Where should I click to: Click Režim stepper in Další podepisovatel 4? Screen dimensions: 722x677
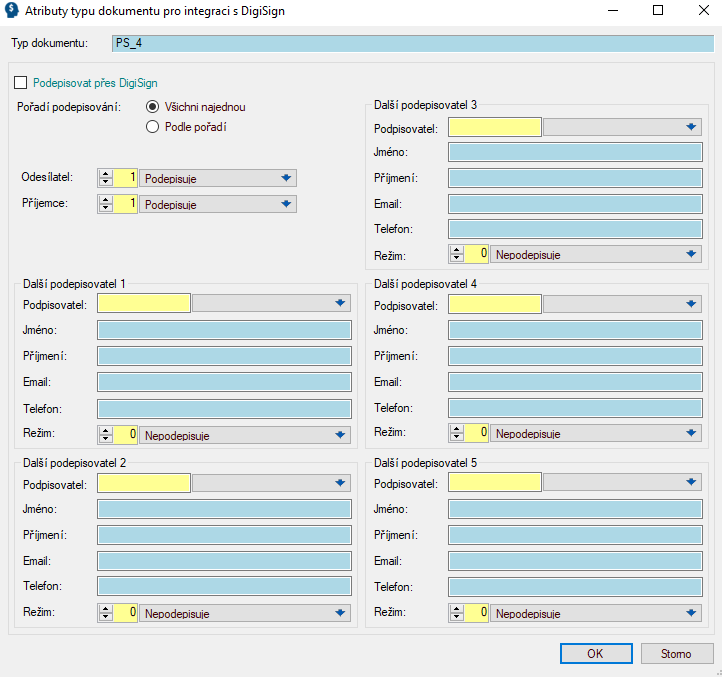tap(458, 433)
